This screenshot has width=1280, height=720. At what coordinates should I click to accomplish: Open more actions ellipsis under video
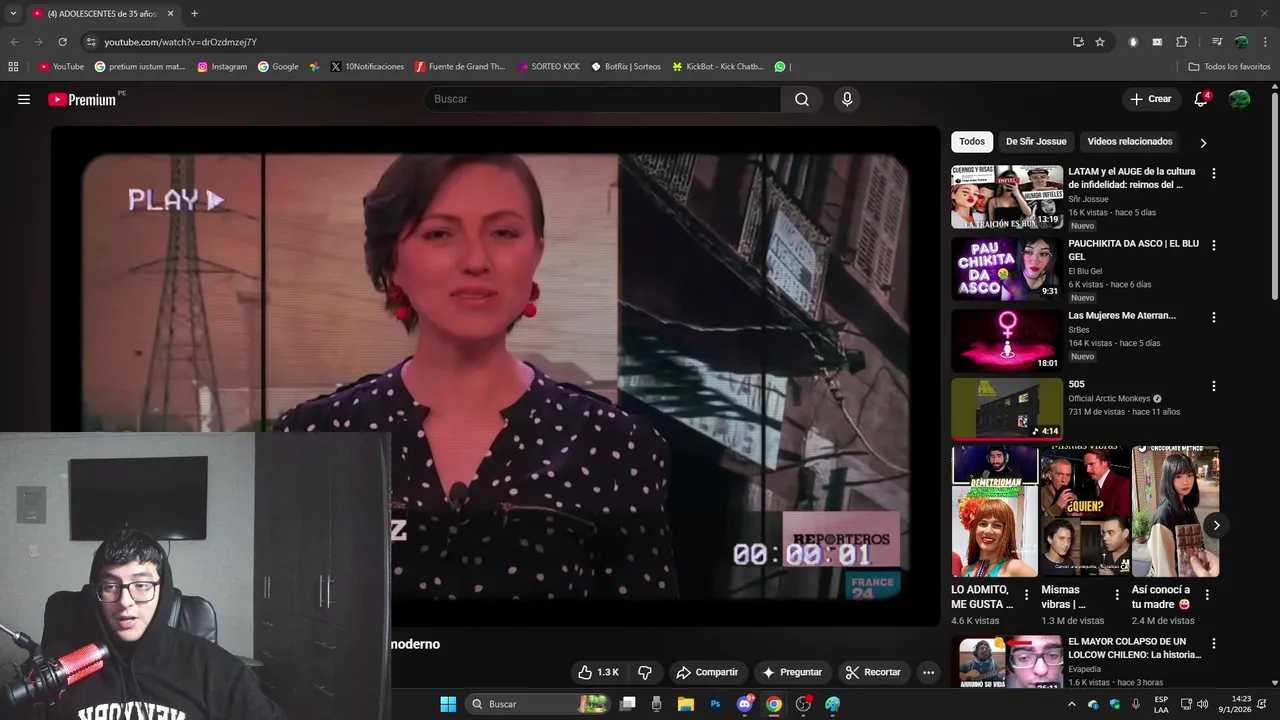click(x=928, y=672)
